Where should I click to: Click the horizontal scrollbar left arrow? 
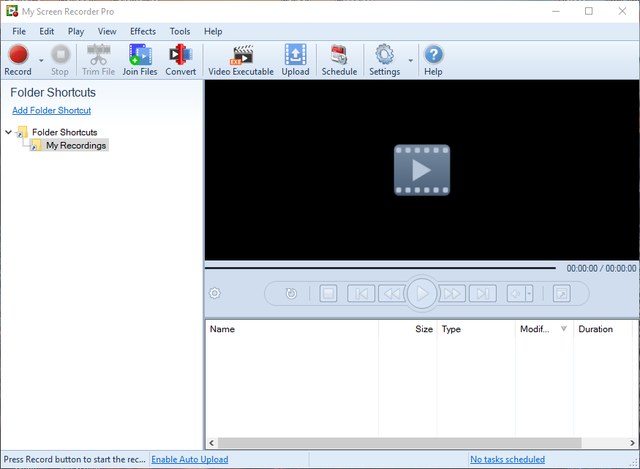211,443
